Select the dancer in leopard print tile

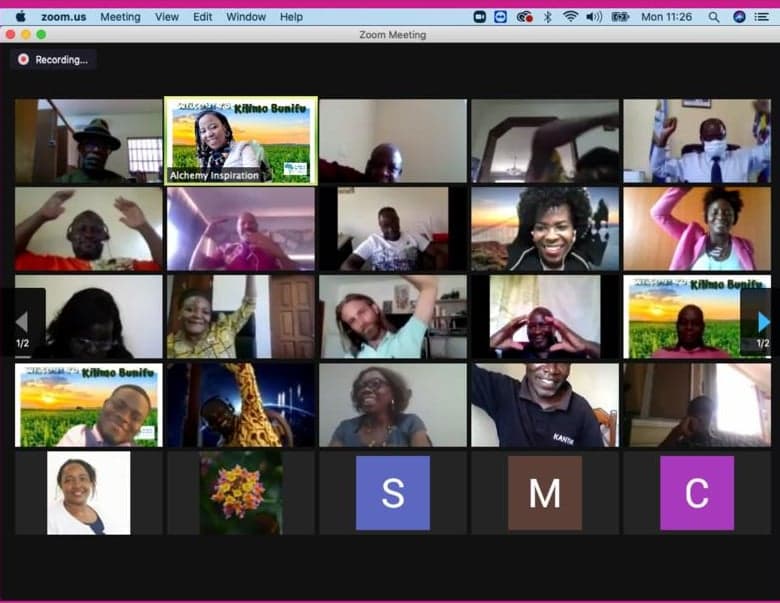(x=241, y=405)
